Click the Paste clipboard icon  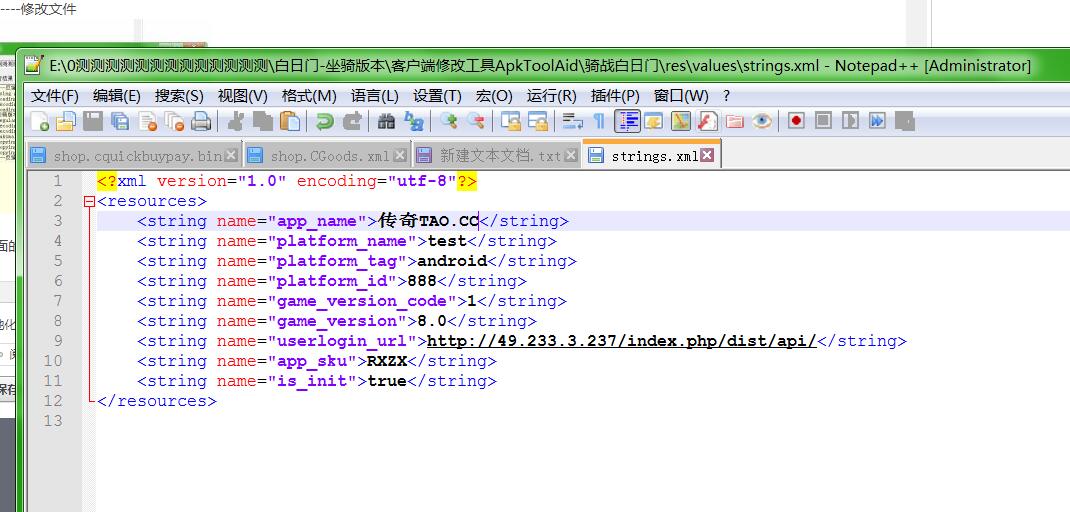[x=290, y=121]
